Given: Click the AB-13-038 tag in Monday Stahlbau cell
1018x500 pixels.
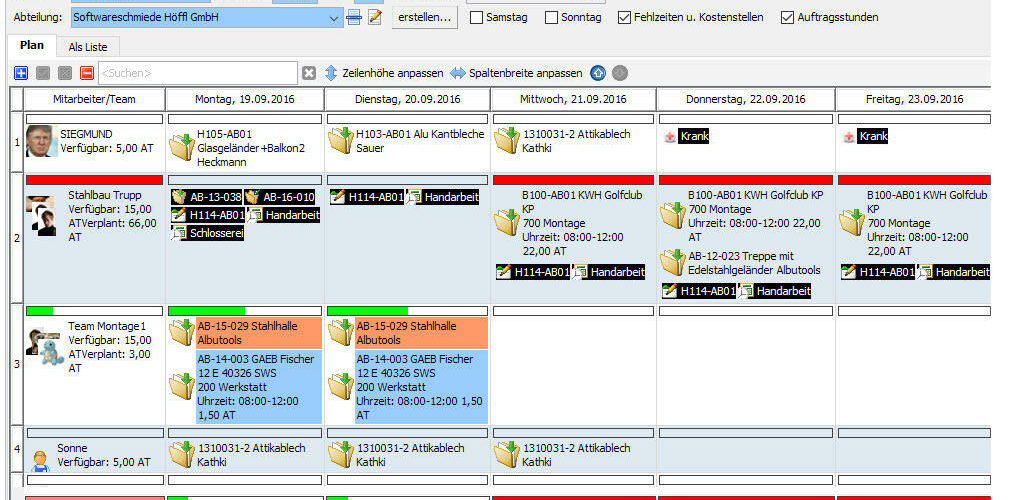Looking at the screenshot, I should [x=206, y=197].
